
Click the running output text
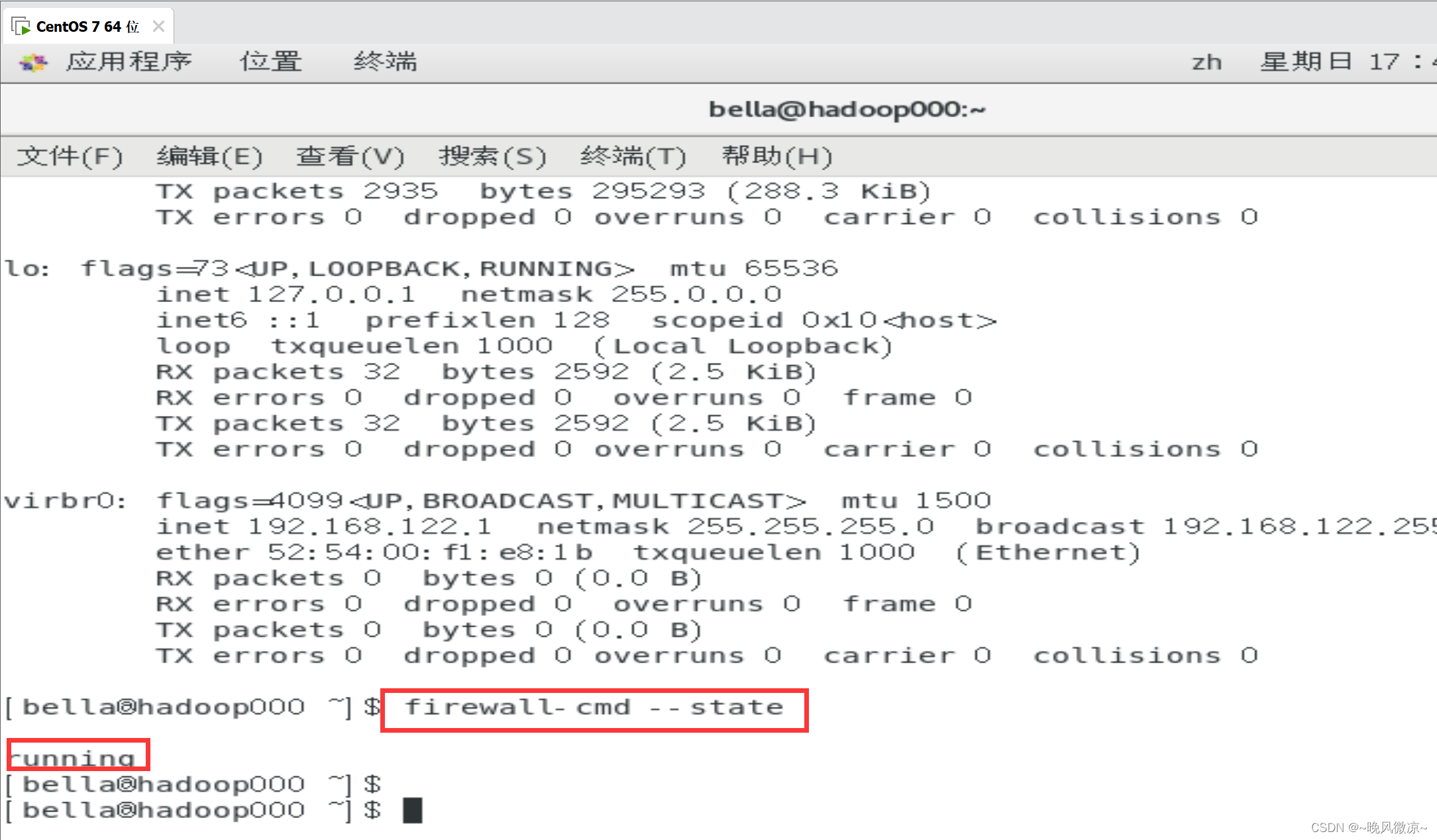point(72,758)
